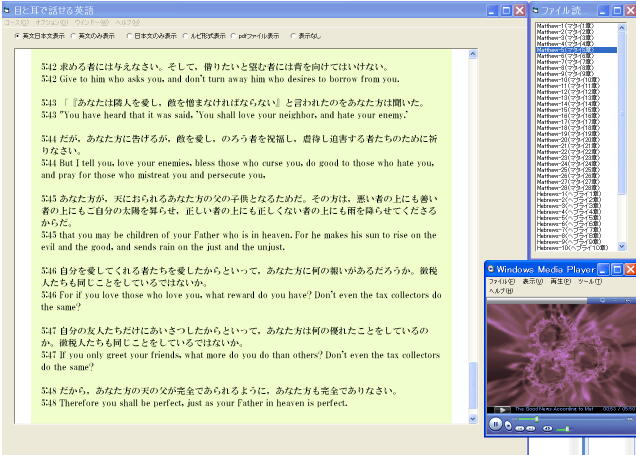
Task: Click the file list's down scroll arrow
Action: [x=621, y=246]
